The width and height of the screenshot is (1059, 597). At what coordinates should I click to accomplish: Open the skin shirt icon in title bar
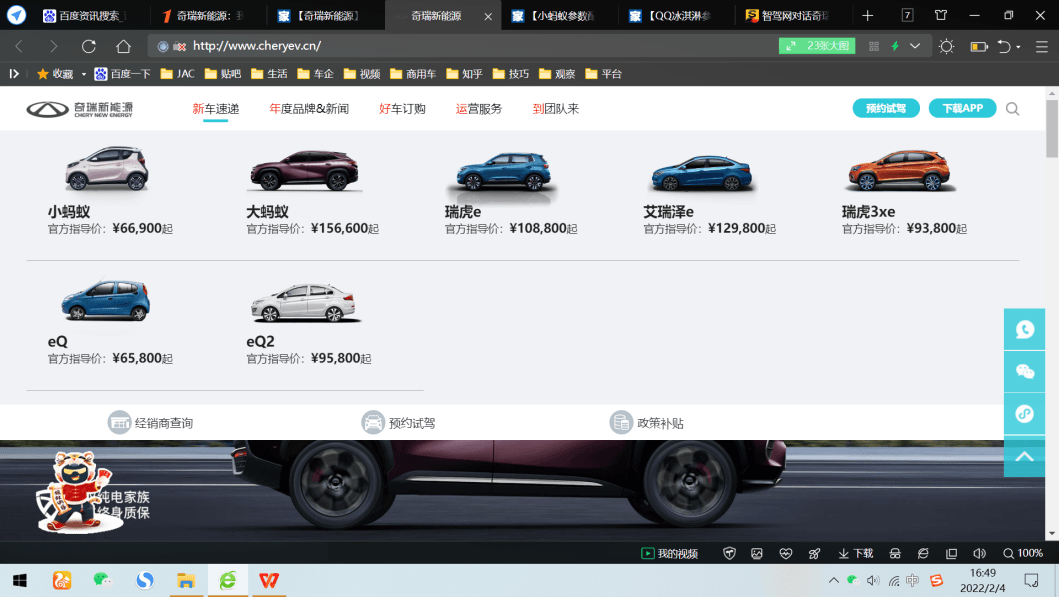[x=941, y=15]
